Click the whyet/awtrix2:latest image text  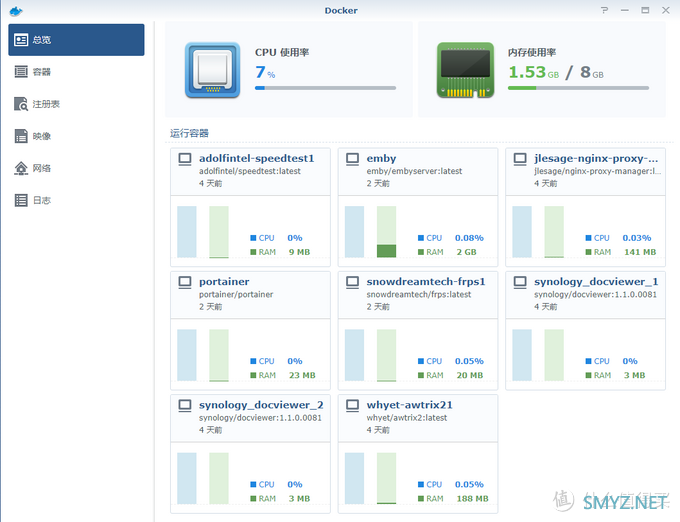click(406, 418)
